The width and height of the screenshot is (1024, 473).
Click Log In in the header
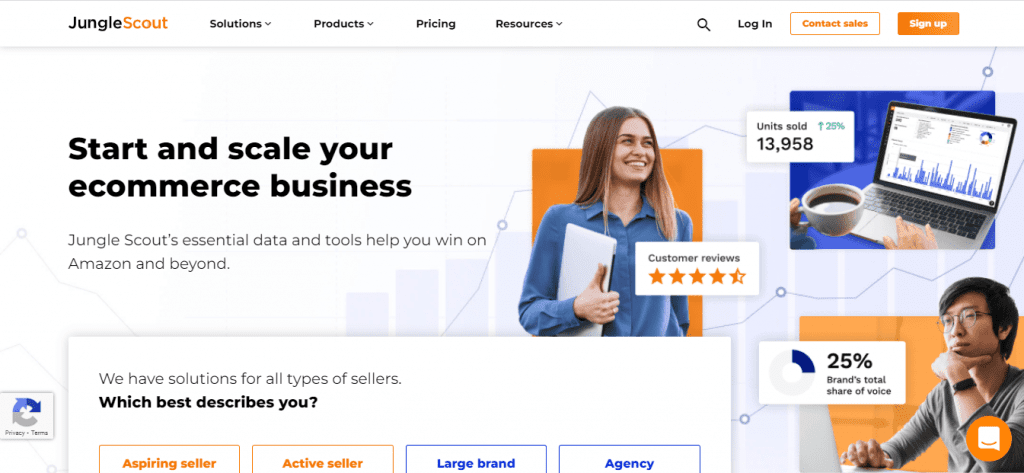click(755, 24)
